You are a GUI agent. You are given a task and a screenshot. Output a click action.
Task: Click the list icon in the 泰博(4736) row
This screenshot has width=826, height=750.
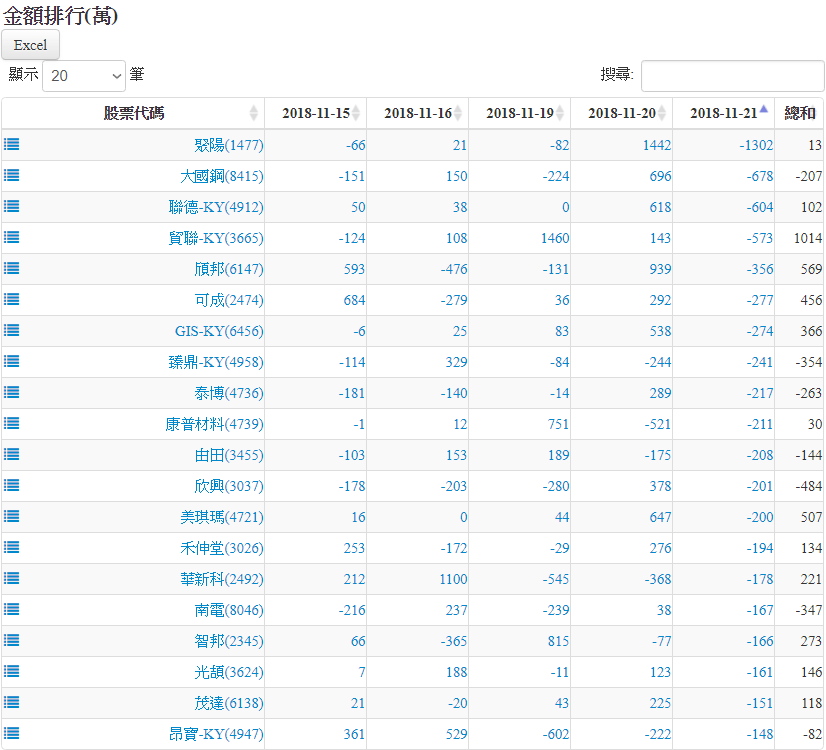[x=11, y=392]
